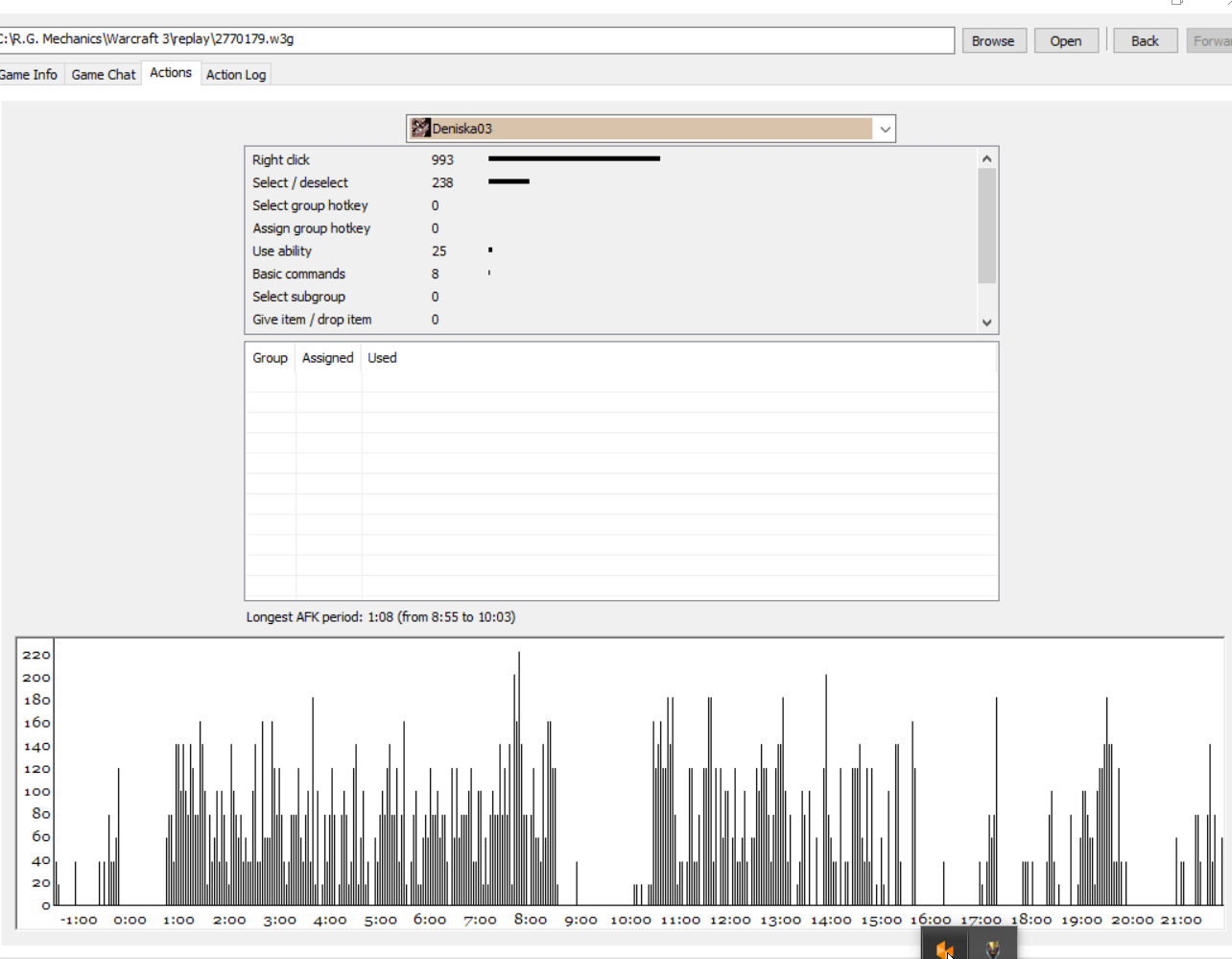This screenshot has height=959, width=1232.
Task: Click the 993 right click count
Action: 442,159
